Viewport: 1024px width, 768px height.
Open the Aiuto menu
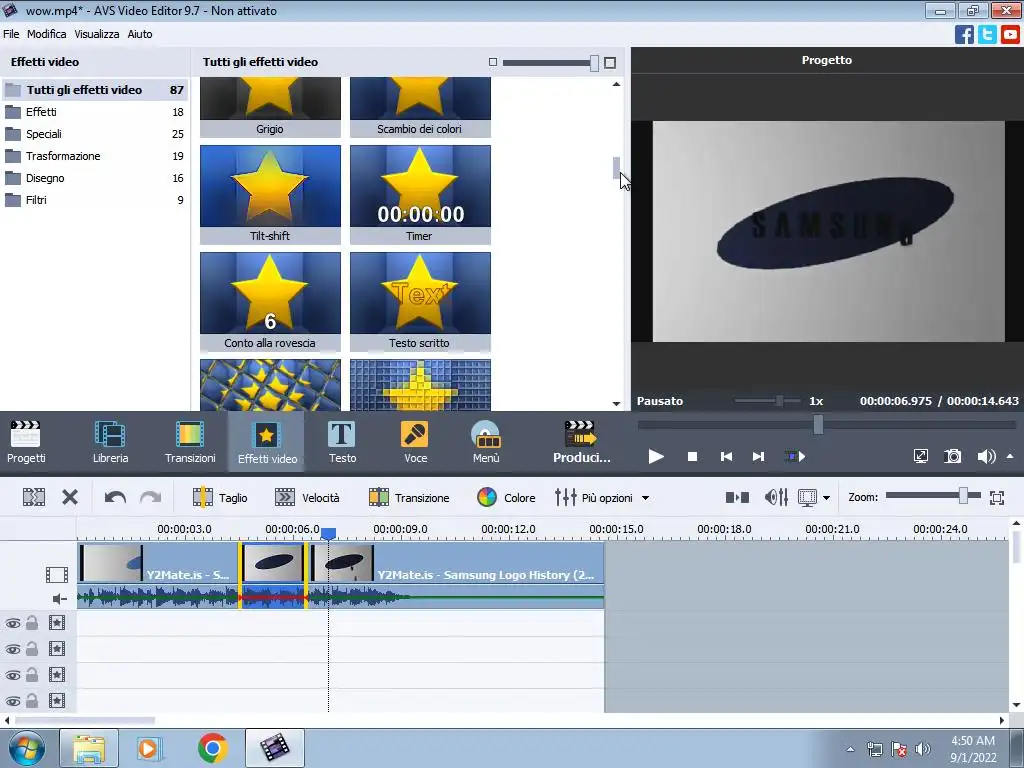pos(140,34)
